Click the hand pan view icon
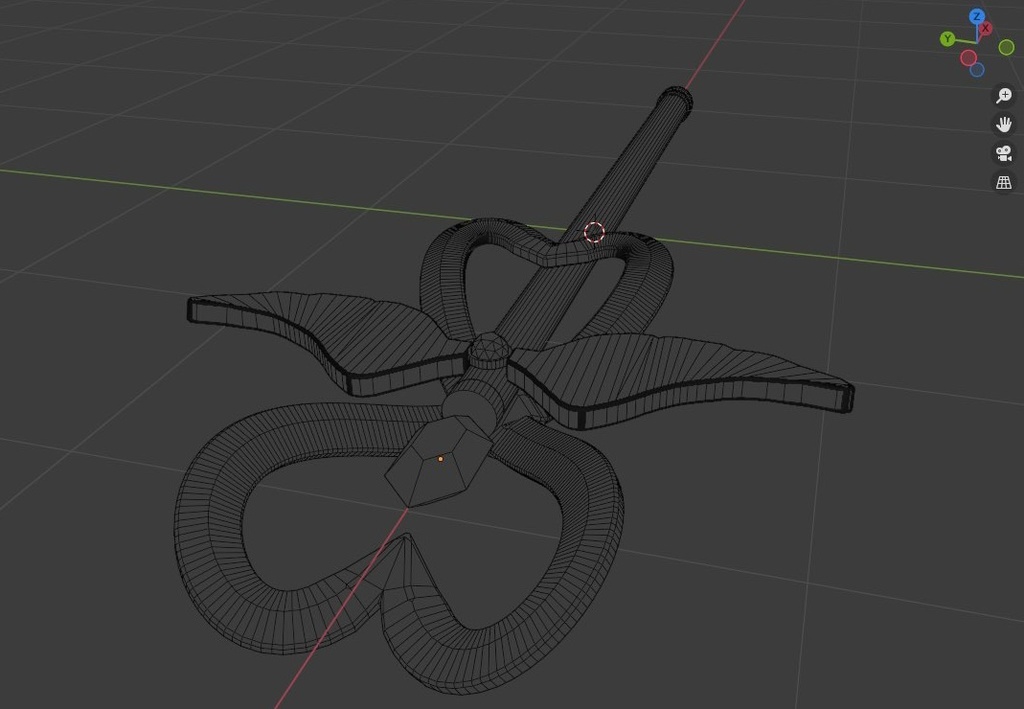This screenshot has width=1024, height=709. (1004, 124)
